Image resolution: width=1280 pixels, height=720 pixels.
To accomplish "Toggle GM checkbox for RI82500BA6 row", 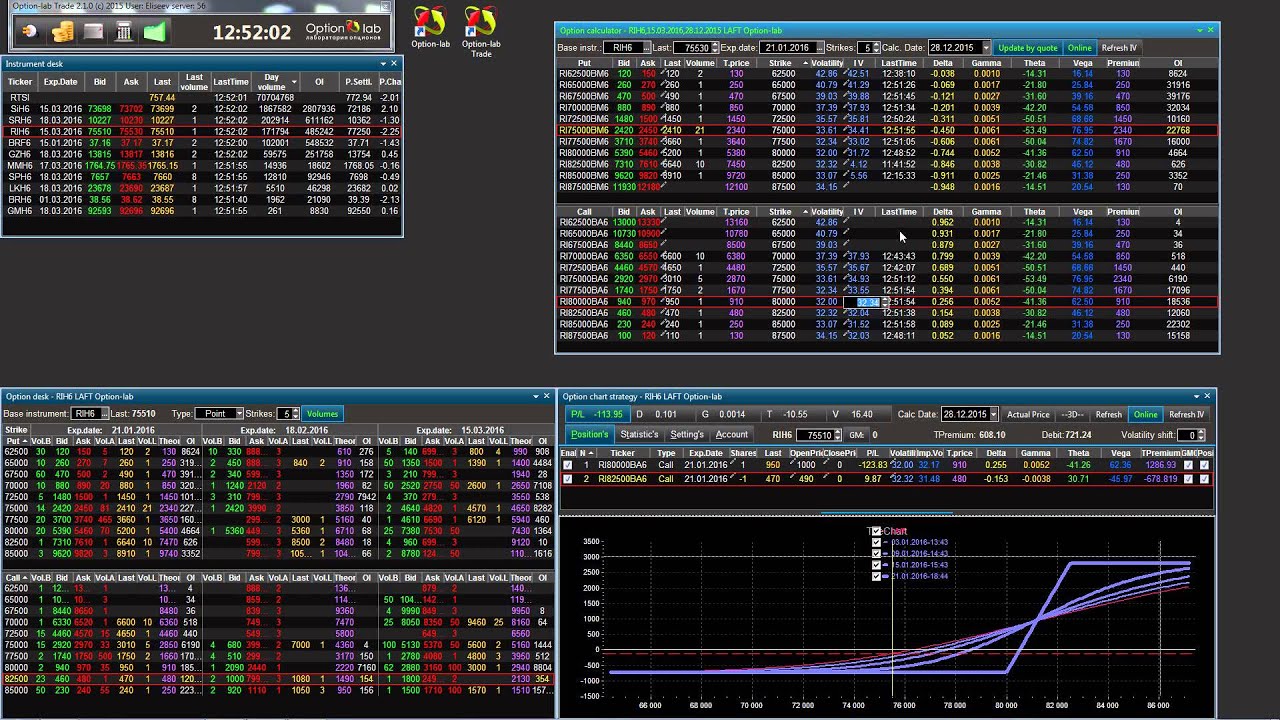I will 1189,479.
